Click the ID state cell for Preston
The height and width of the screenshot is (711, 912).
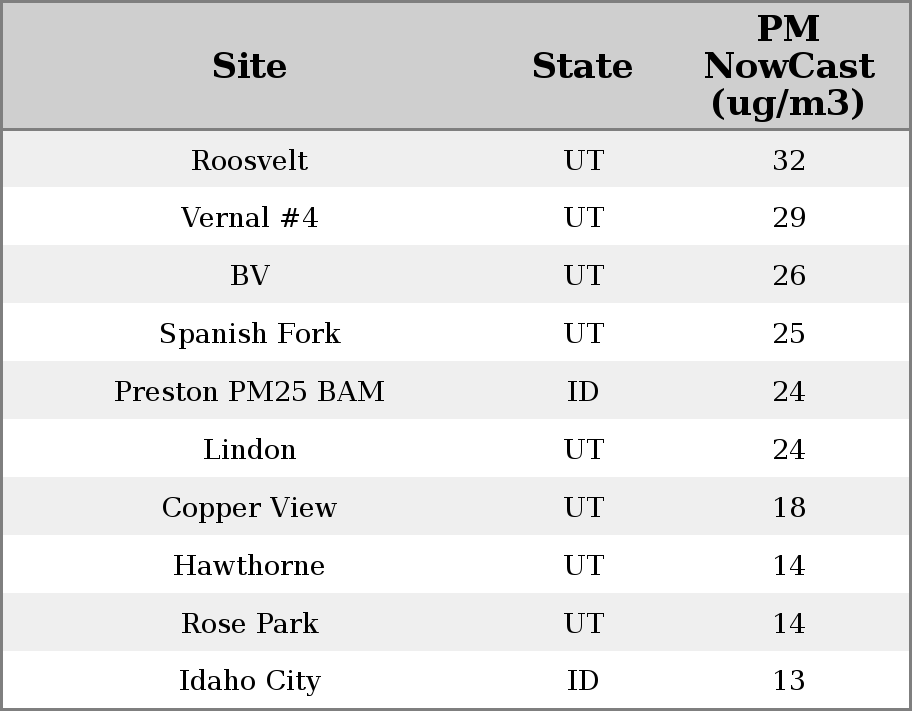click(582, 392)
